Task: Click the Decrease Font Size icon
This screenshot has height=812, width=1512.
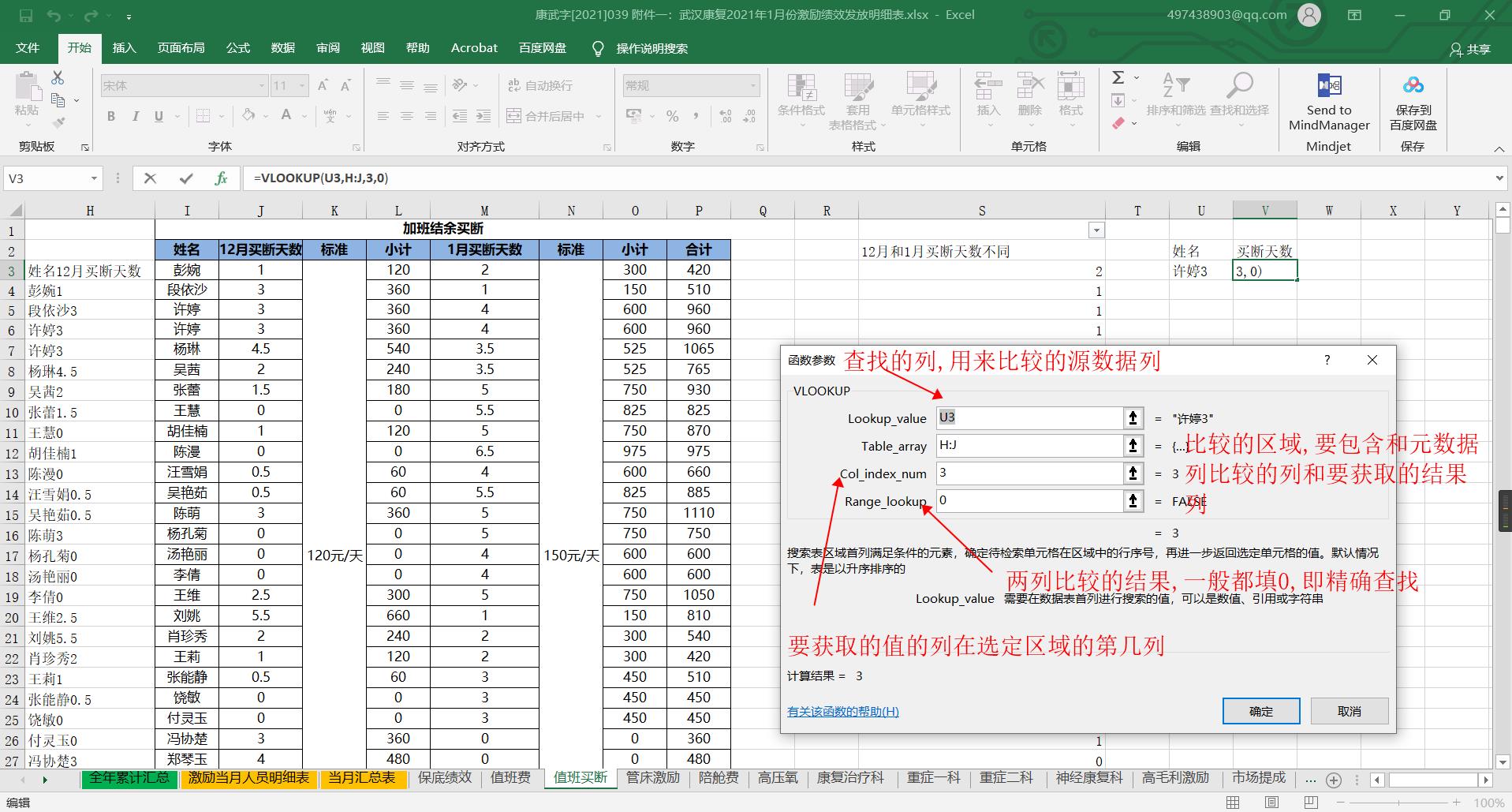Action: 345,85
